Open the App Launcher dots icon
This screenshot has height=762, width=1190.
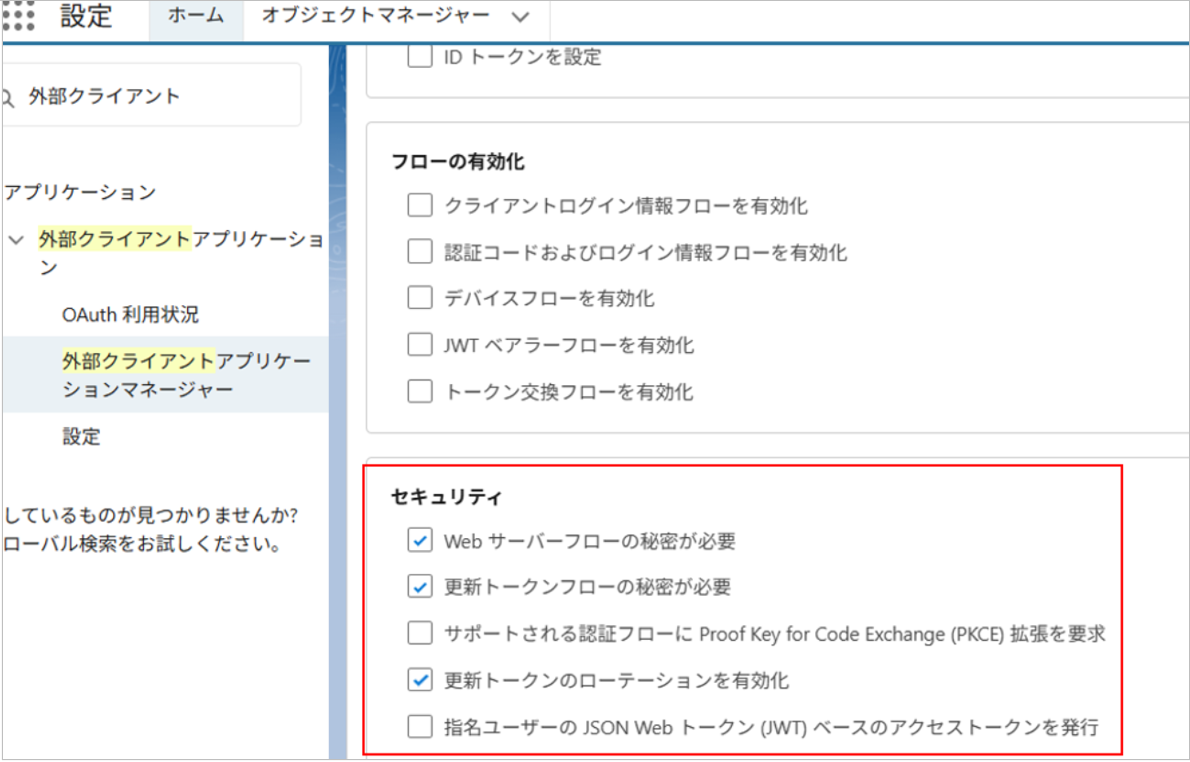click(18, 17)
